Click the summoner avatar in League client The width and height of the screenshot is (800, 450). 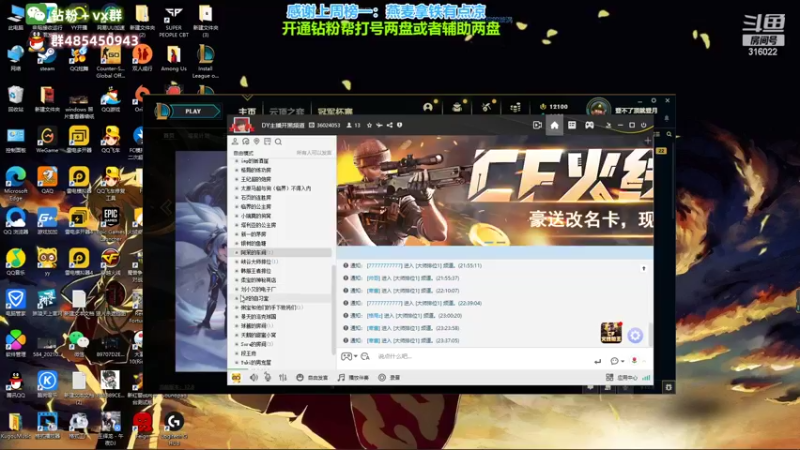[x=598, y=108]
